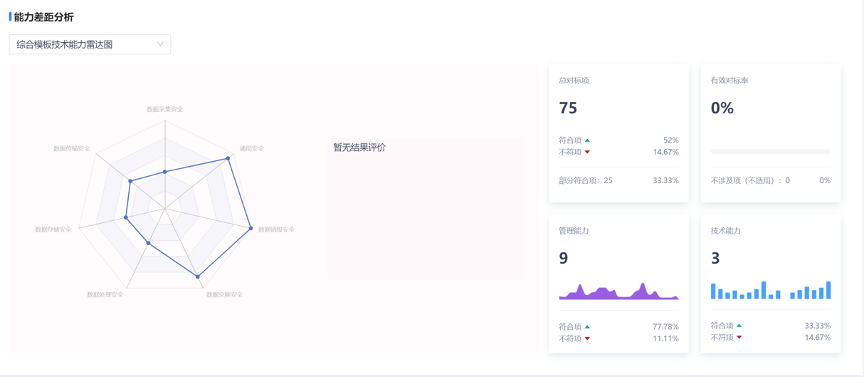Click the radar point on 数据采集安全 axis
The width and height of the screenshot is (864, 377).
point(165,172)
